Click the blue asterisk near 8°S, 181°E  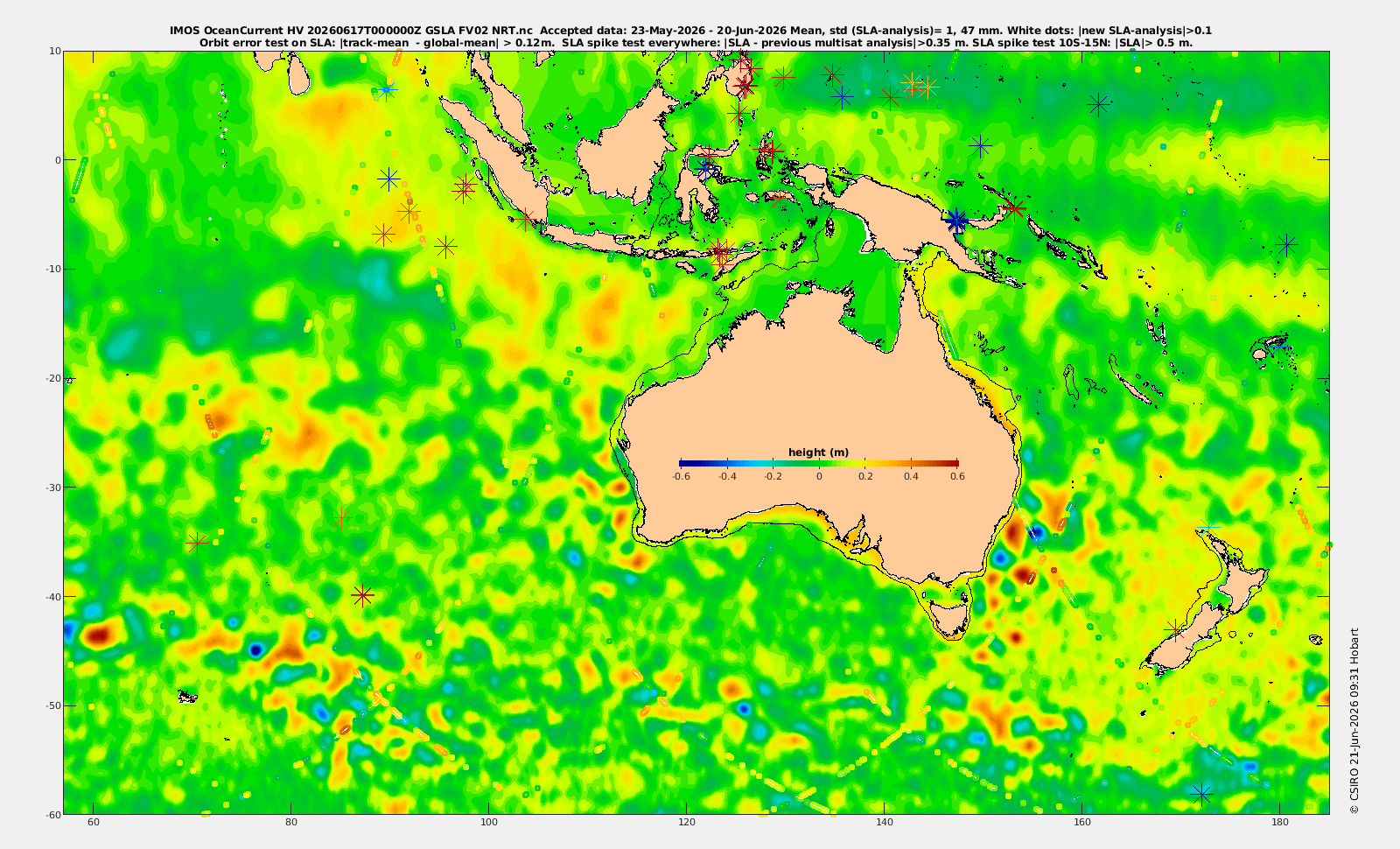pos(1286,244)
